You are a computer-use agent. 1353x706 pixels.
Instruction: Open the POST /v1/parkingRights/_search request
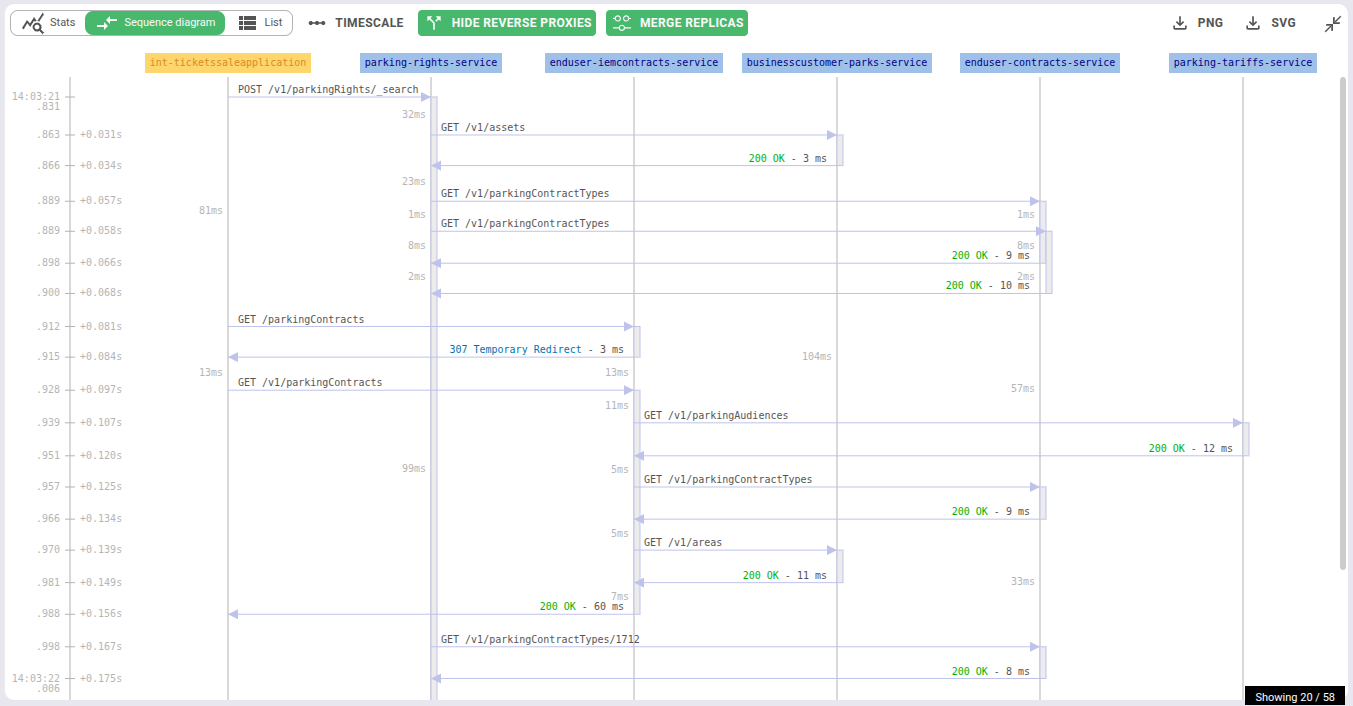coord(328,90)
